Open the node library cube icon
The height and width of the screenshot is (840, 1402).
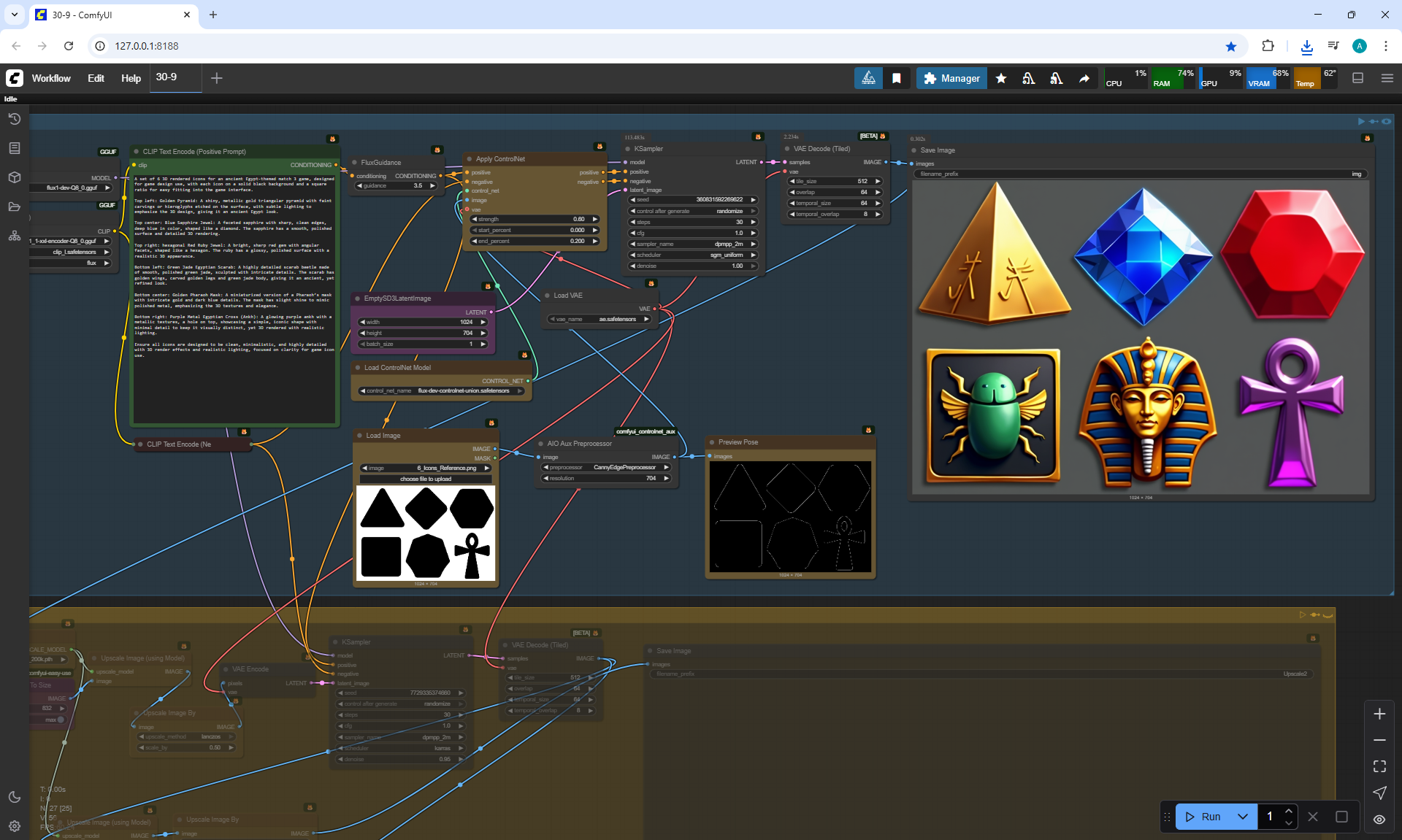point(14,177)
